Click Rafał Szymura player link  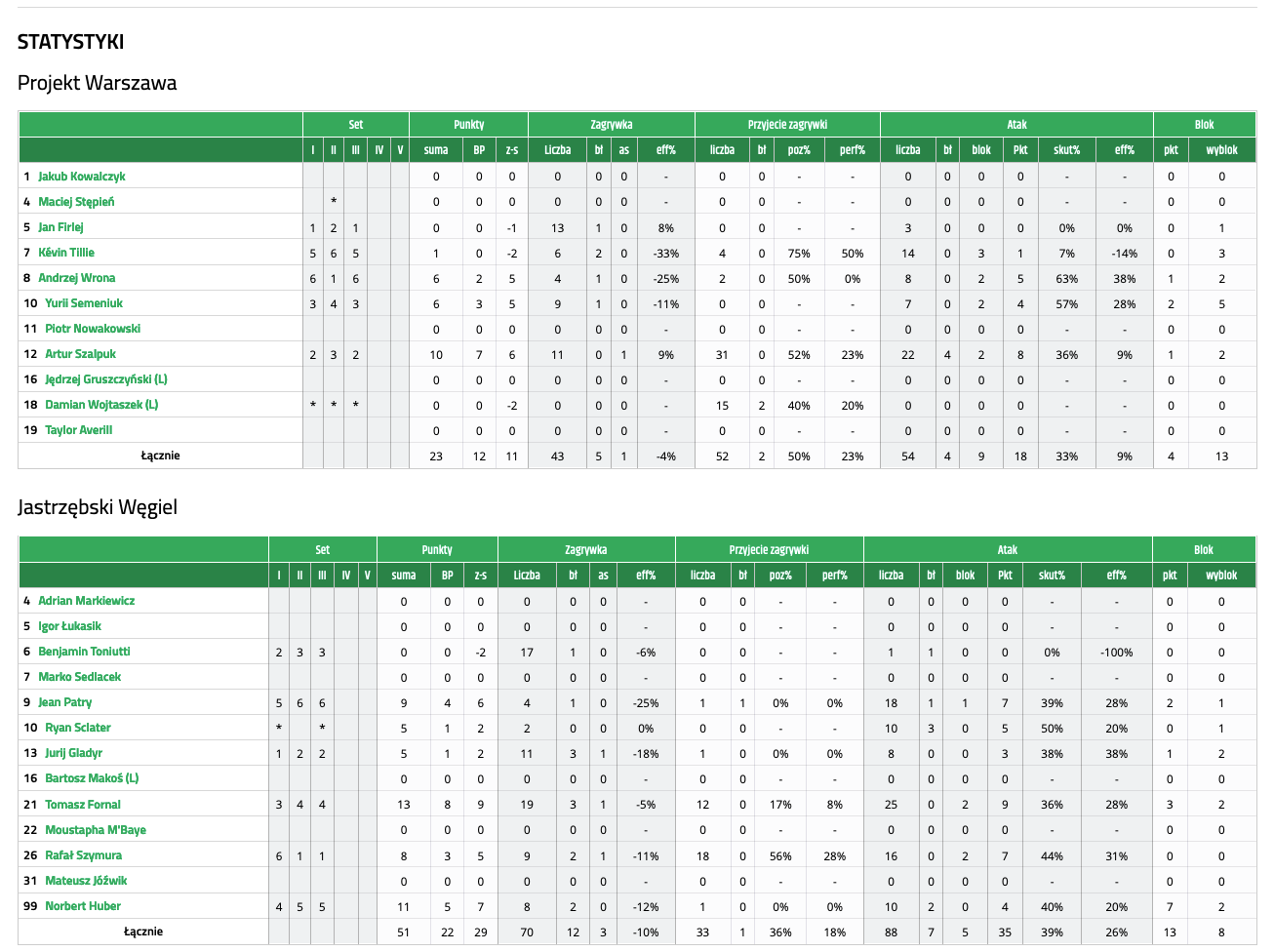83,855
